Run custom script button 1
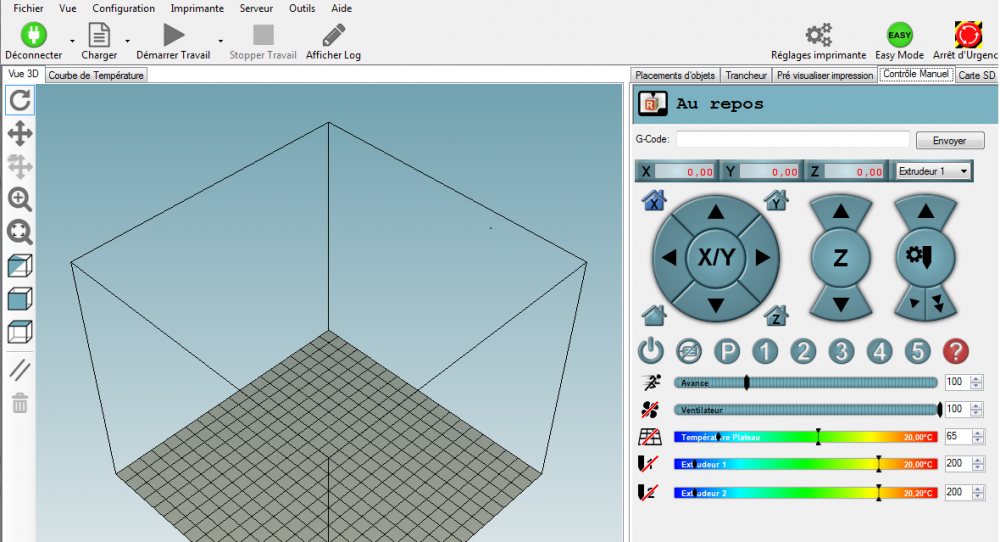Viewport: 1000px width, 542px height. 765,351
